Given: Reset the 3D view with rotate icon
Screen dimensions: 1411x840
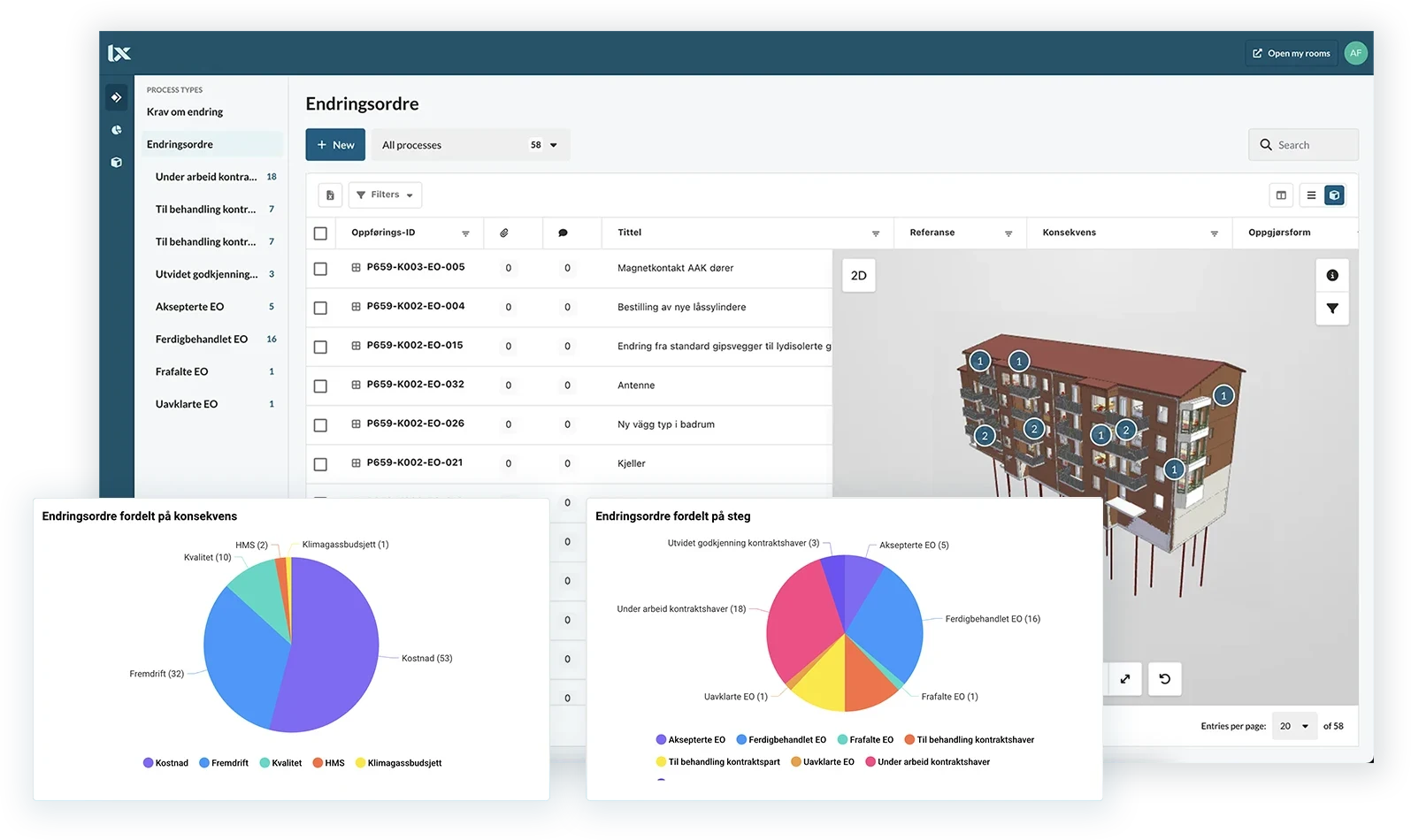Looking at the screenshot, I should tap(1164, 679).
